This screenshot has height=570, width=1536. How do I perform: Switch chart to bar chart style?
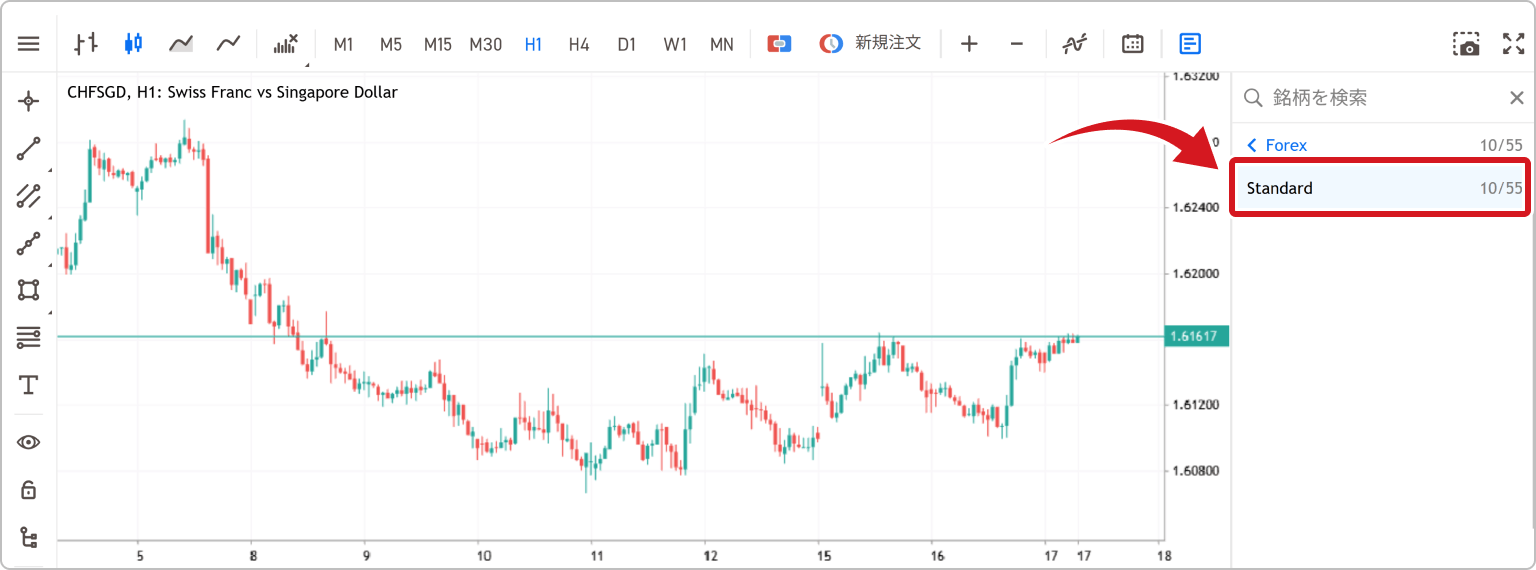tap(87, 43)
